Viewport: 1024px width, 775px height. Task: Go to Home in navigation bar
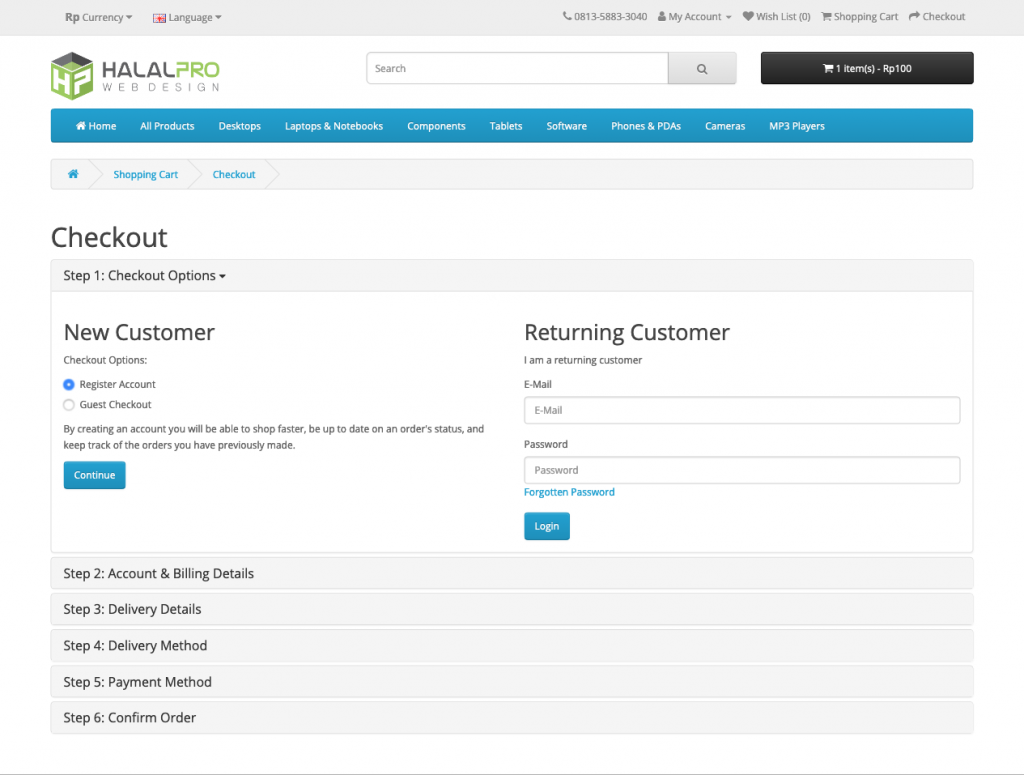96,126
